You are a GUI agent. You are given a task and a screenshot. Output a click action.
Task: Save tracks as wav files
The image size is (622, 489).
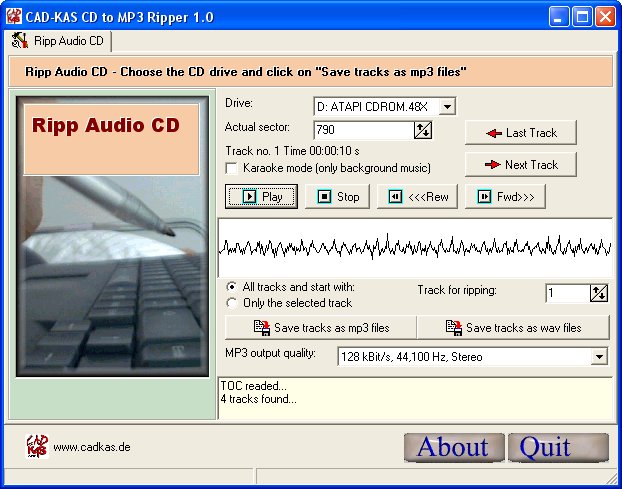513,327
